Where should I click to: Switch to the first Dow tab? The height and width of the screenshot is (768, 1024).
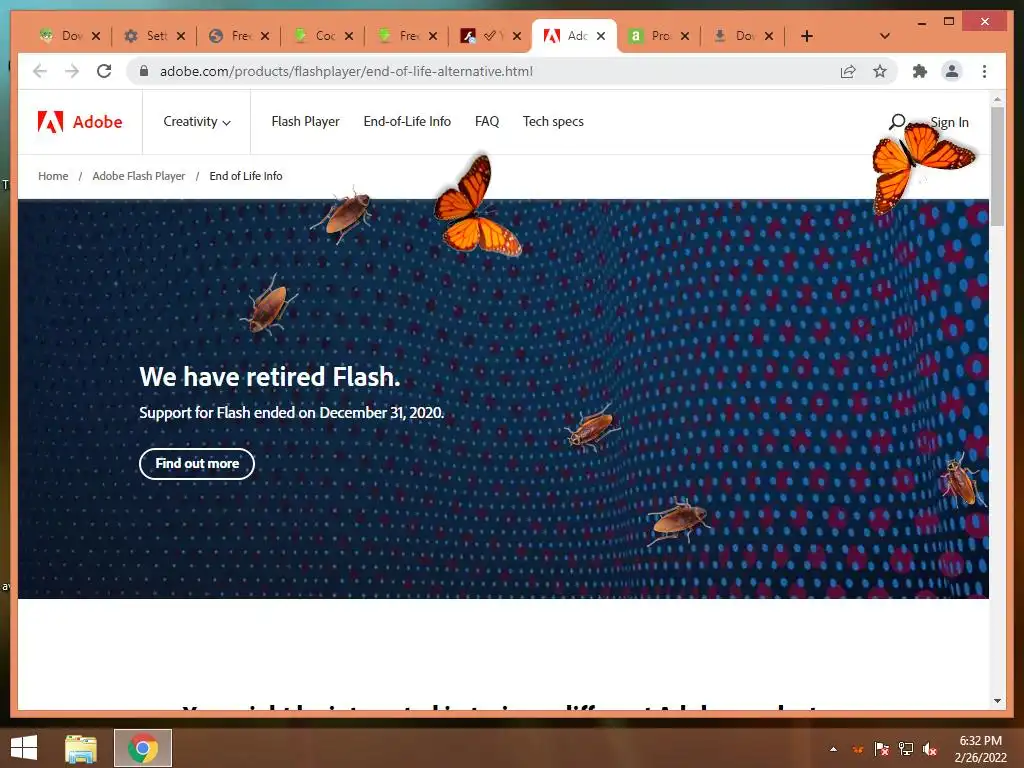point(69,36)
